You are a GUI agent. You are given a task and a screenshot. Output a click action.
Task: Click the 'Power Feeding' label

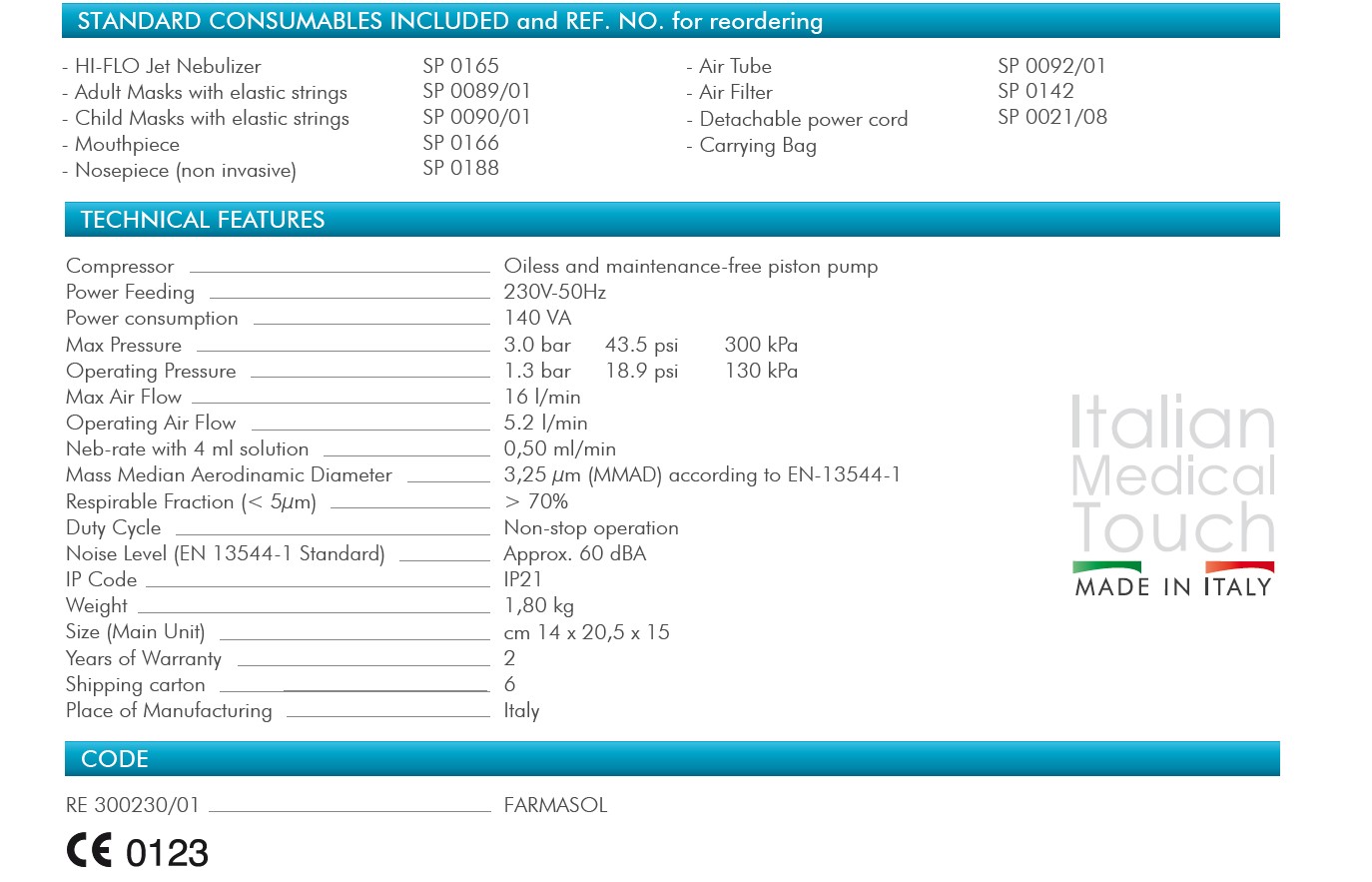(x=130, y=293)
